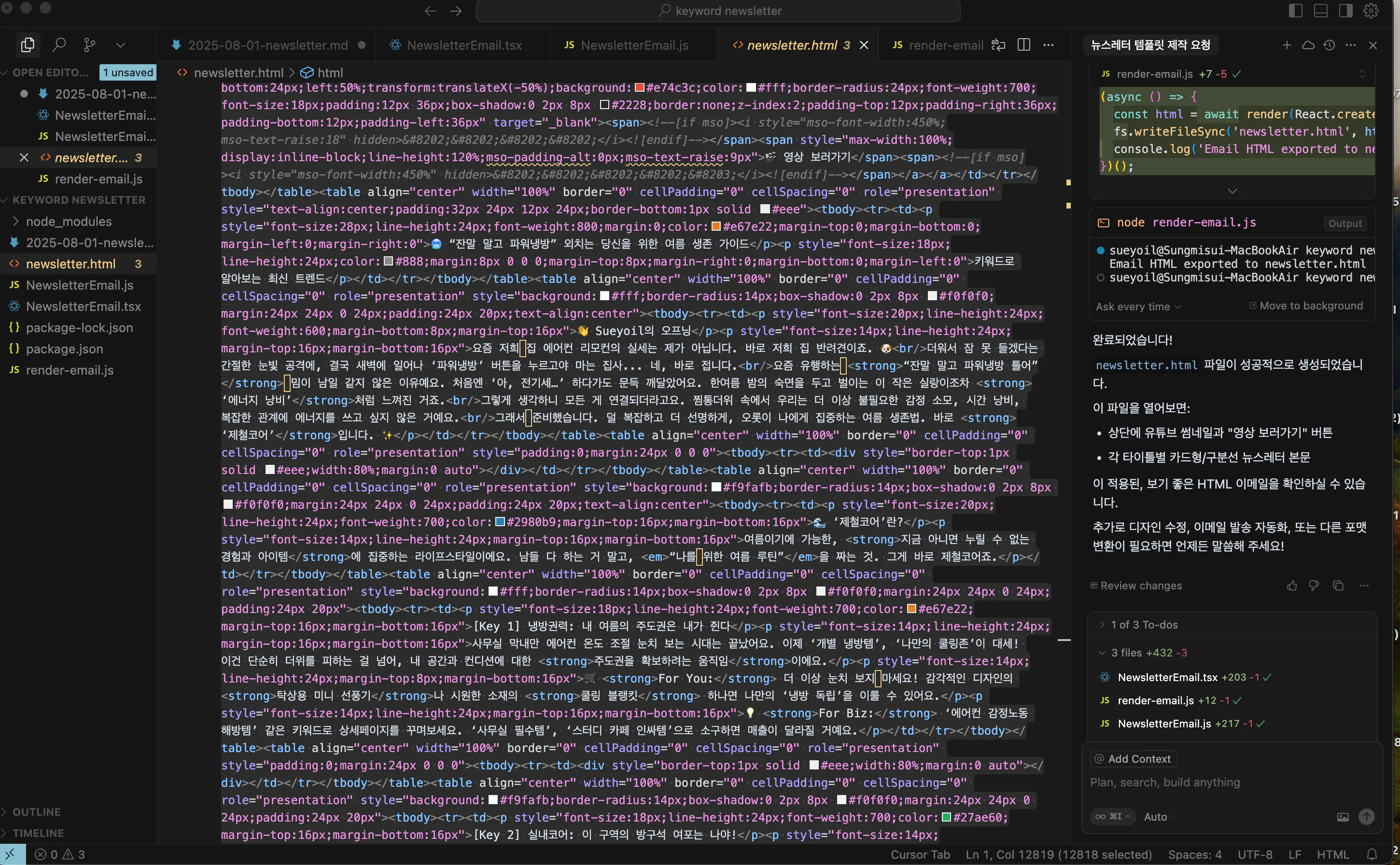The height and width of the screenshot is (865, 1400).
Task: Switch to the NewsletterEmail.tsx tab
Action: click(463, 45)
